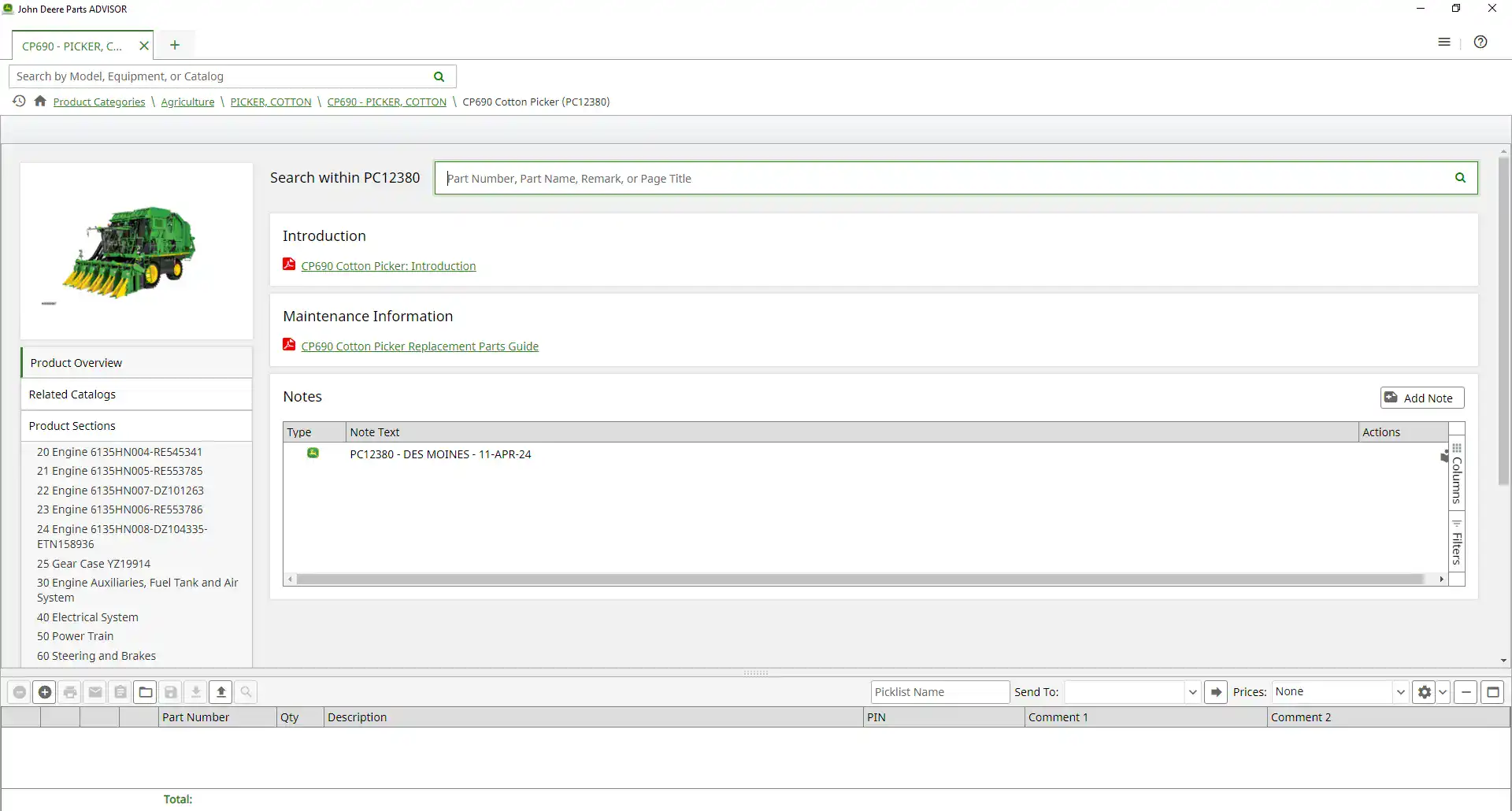Click the scroll right arrow in Notes table

click(1441, 580)
